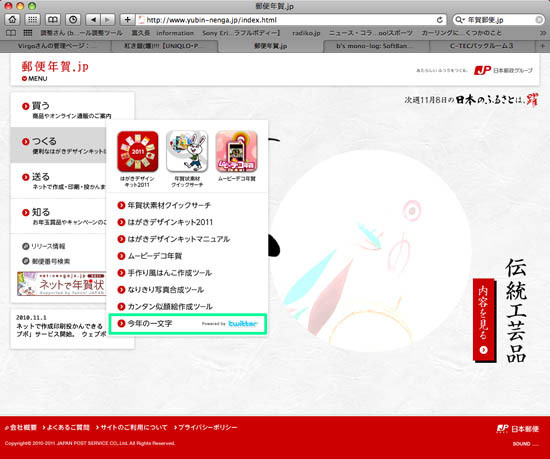This screenshot has width=550, height=459.
Task: Open the pink ムービーデコ年賀 icon
Action: pos(236,151)
